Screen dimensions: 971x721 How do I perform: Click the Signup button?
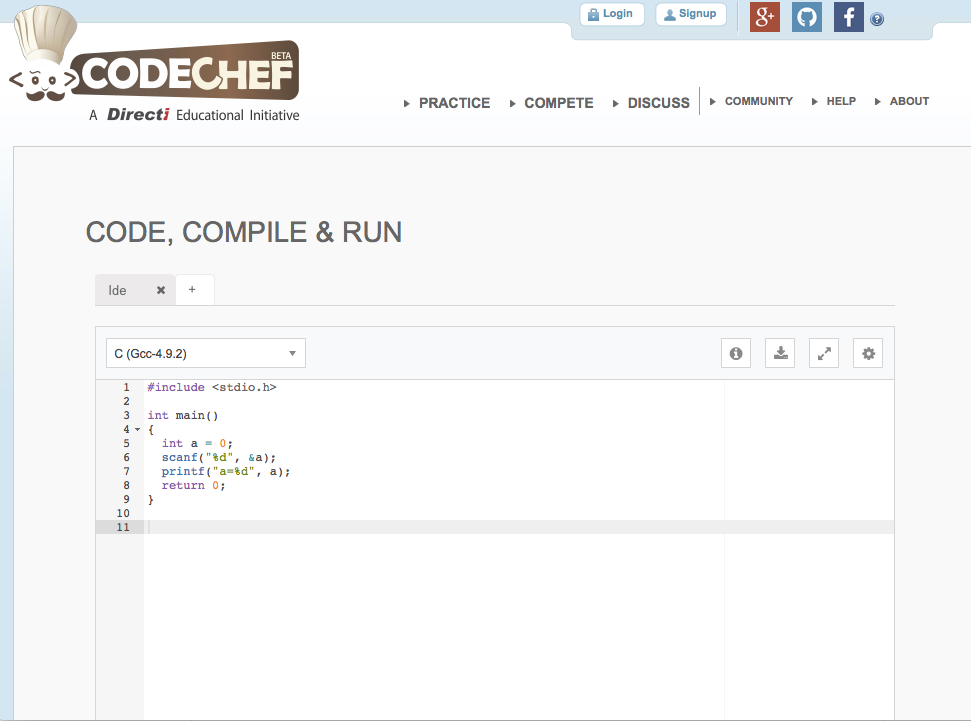click(691, 14)
